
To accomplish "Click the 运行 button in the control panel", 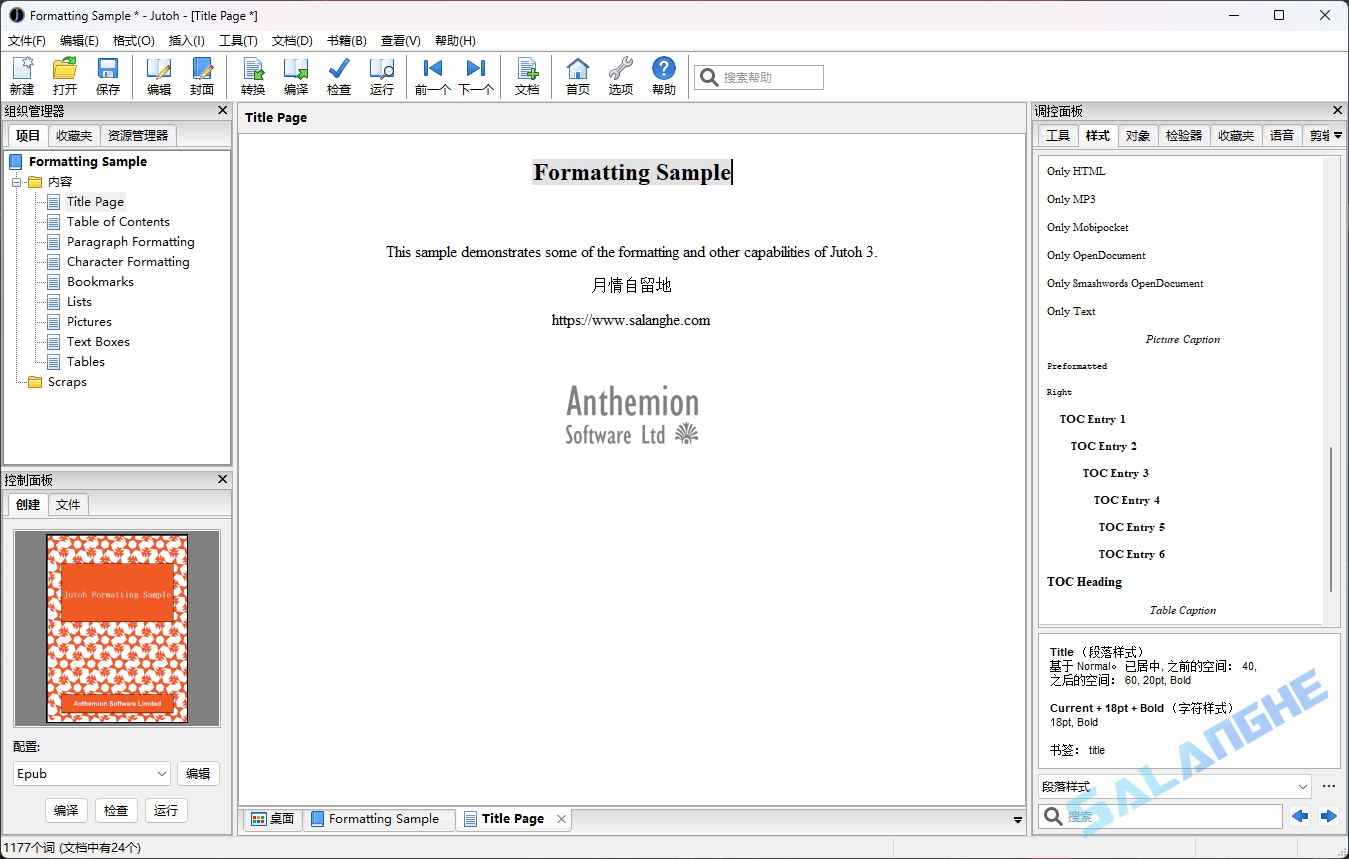I will [166, 810].
